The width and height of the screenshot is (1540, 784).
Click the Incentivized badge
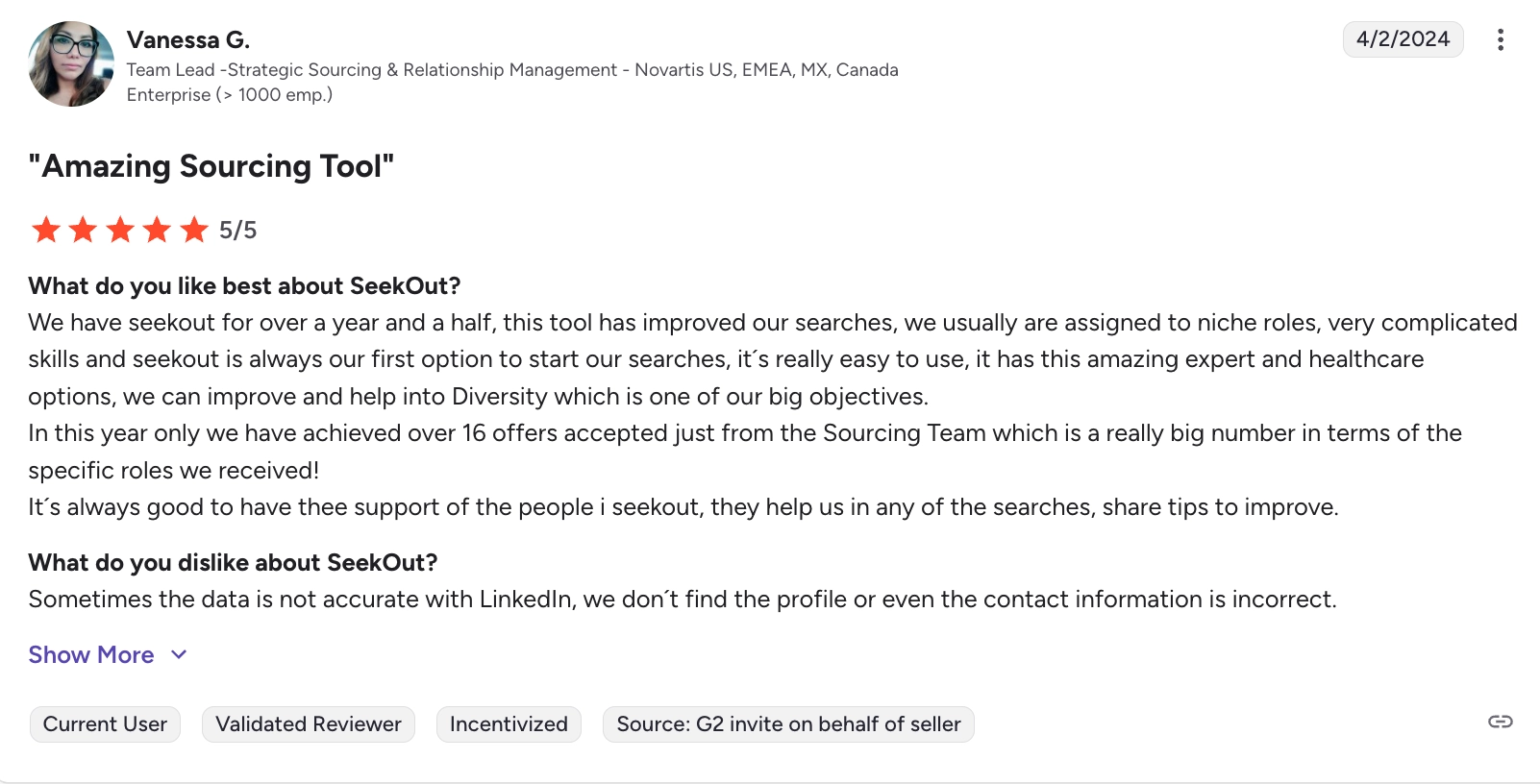[509, 724]
